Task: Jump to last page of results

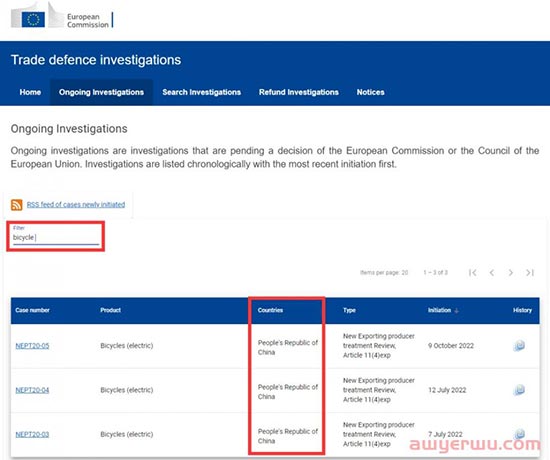Action: (530, 273)
